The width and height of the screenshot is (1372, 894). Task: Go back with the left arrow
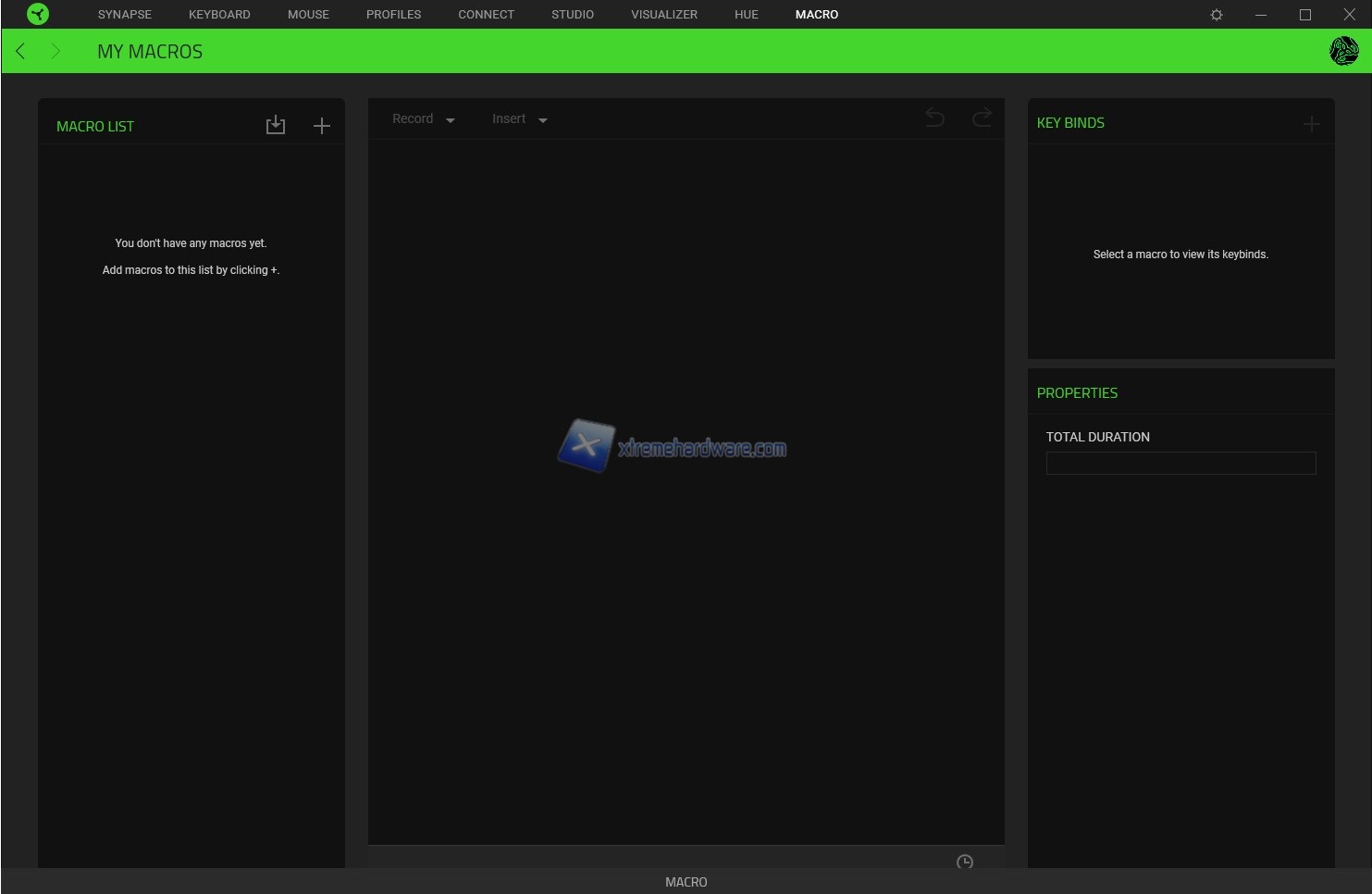point(20,51)
